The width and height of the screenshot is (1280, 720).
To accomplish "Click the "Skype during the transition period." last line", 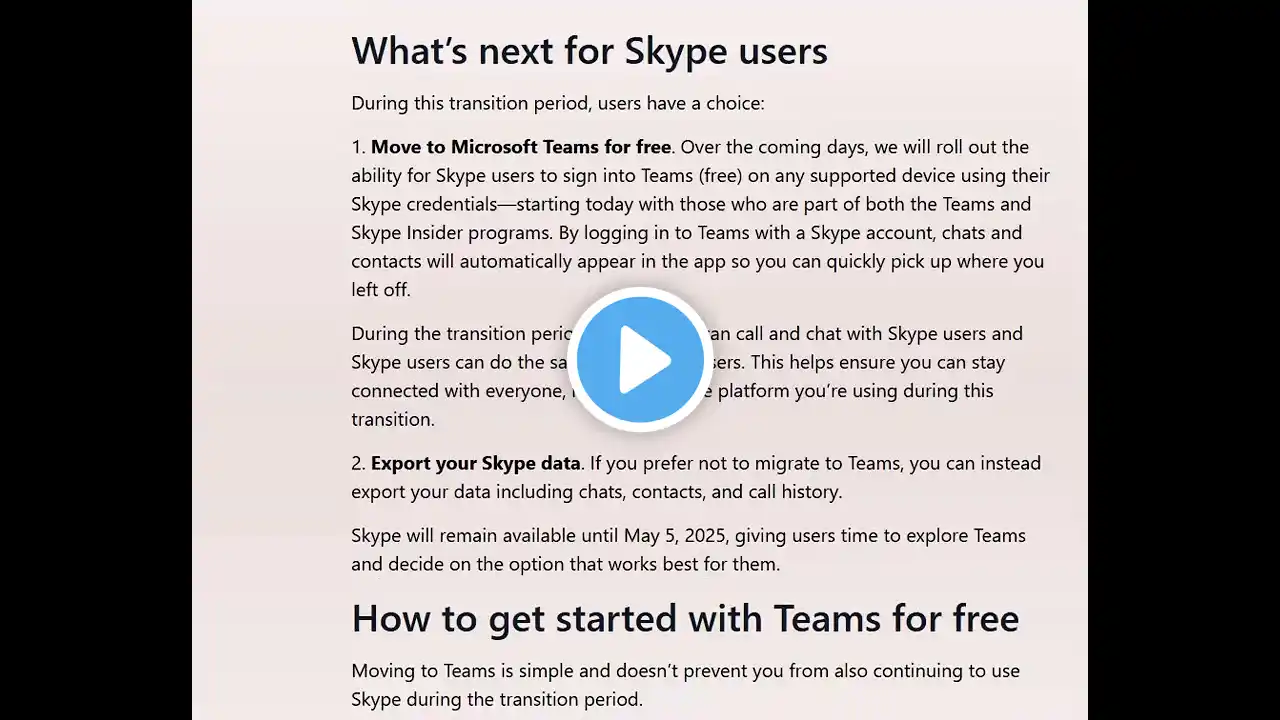I will (x=496, y=699).
